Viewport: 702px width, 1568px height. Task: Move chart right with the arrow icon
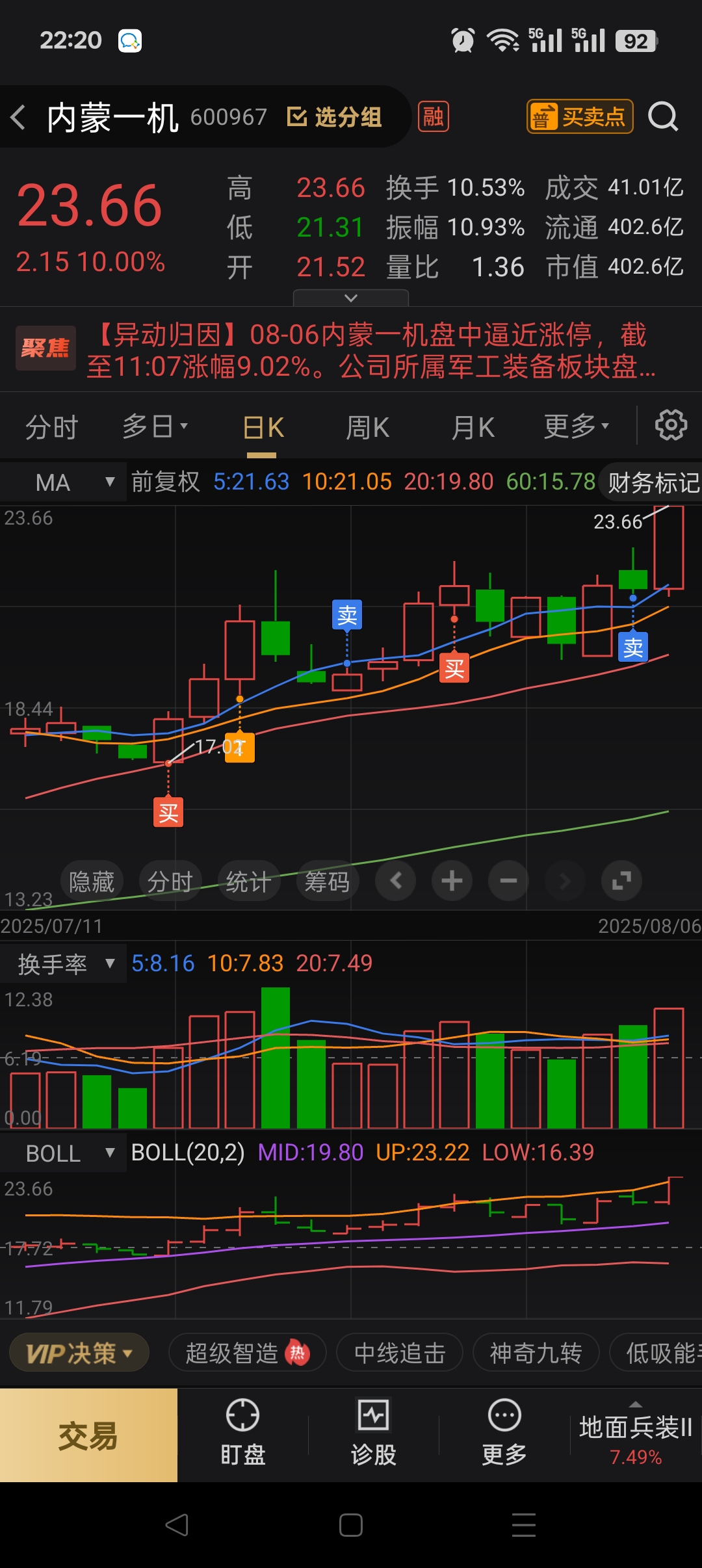[565, 881]
